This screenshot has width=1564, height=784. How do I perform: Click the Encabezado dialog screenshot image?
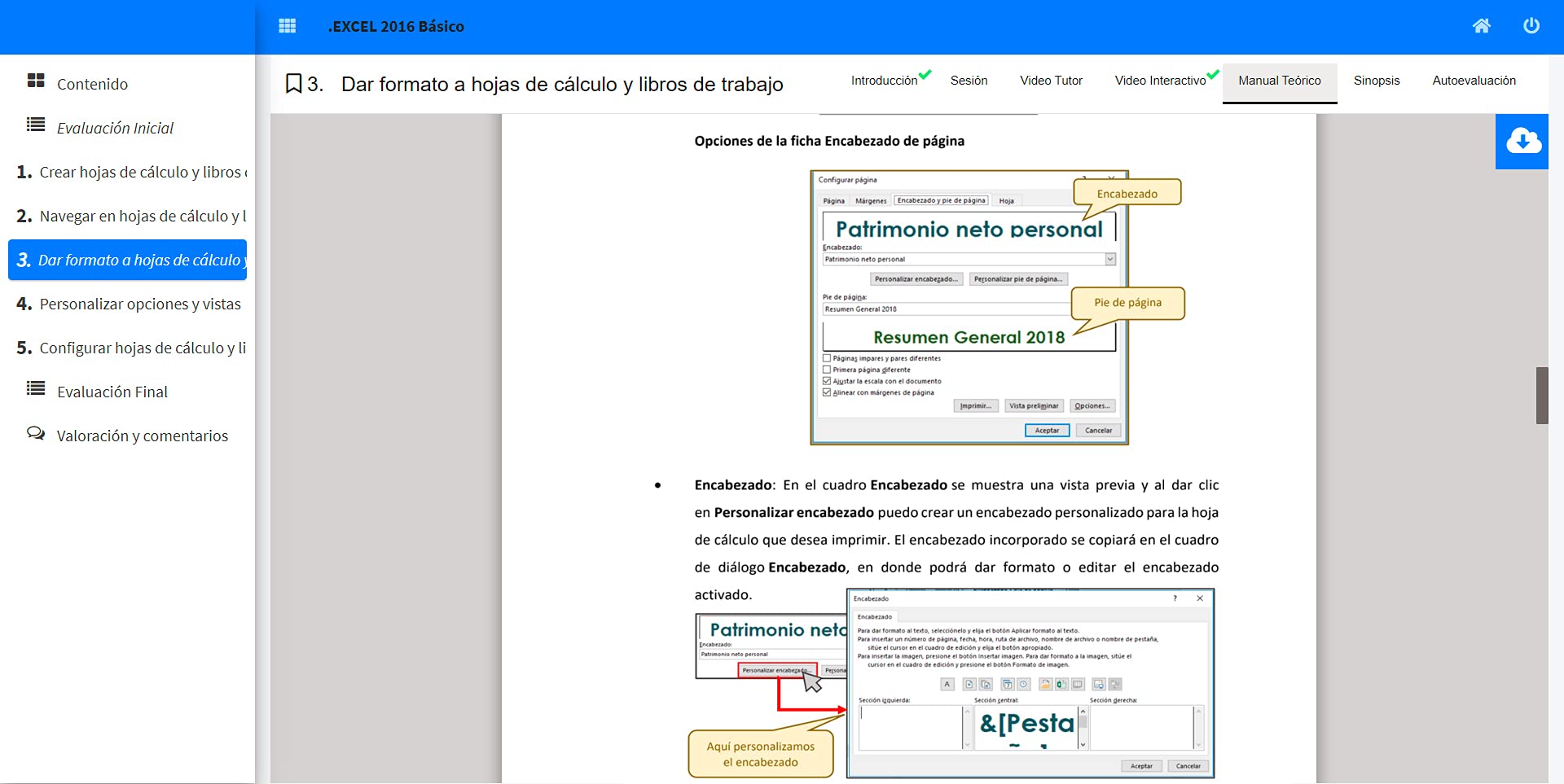1030,683
